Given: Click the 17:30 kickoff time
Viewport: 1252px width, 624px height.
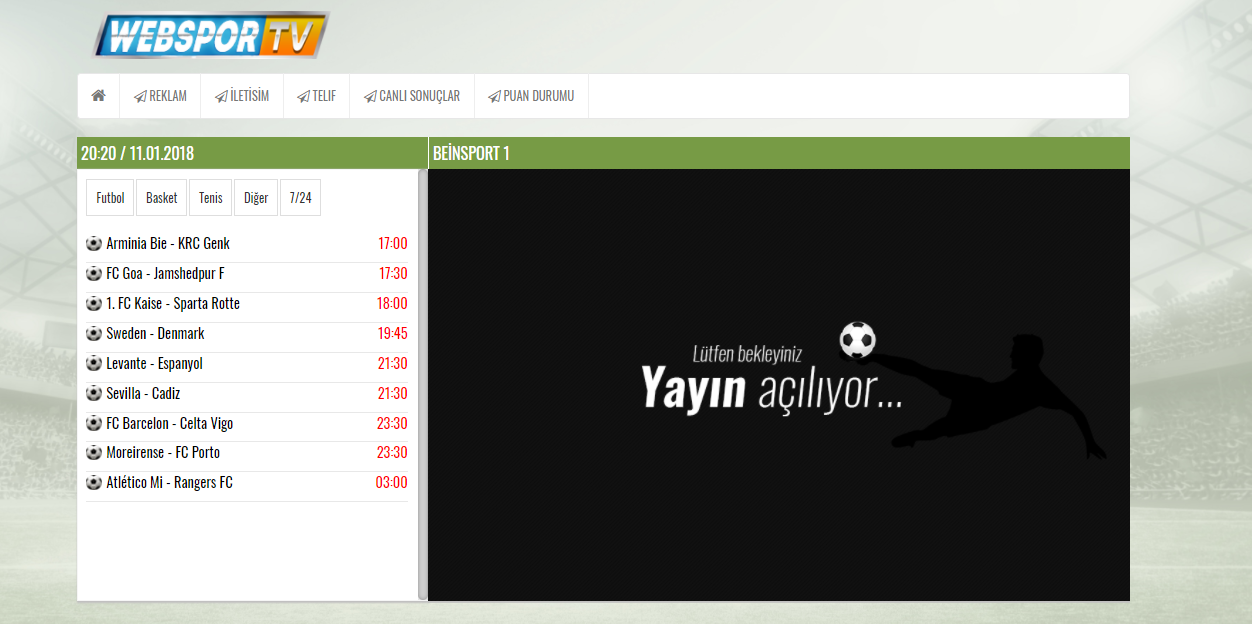Looking at the screenshot, I should coord(392,273).
